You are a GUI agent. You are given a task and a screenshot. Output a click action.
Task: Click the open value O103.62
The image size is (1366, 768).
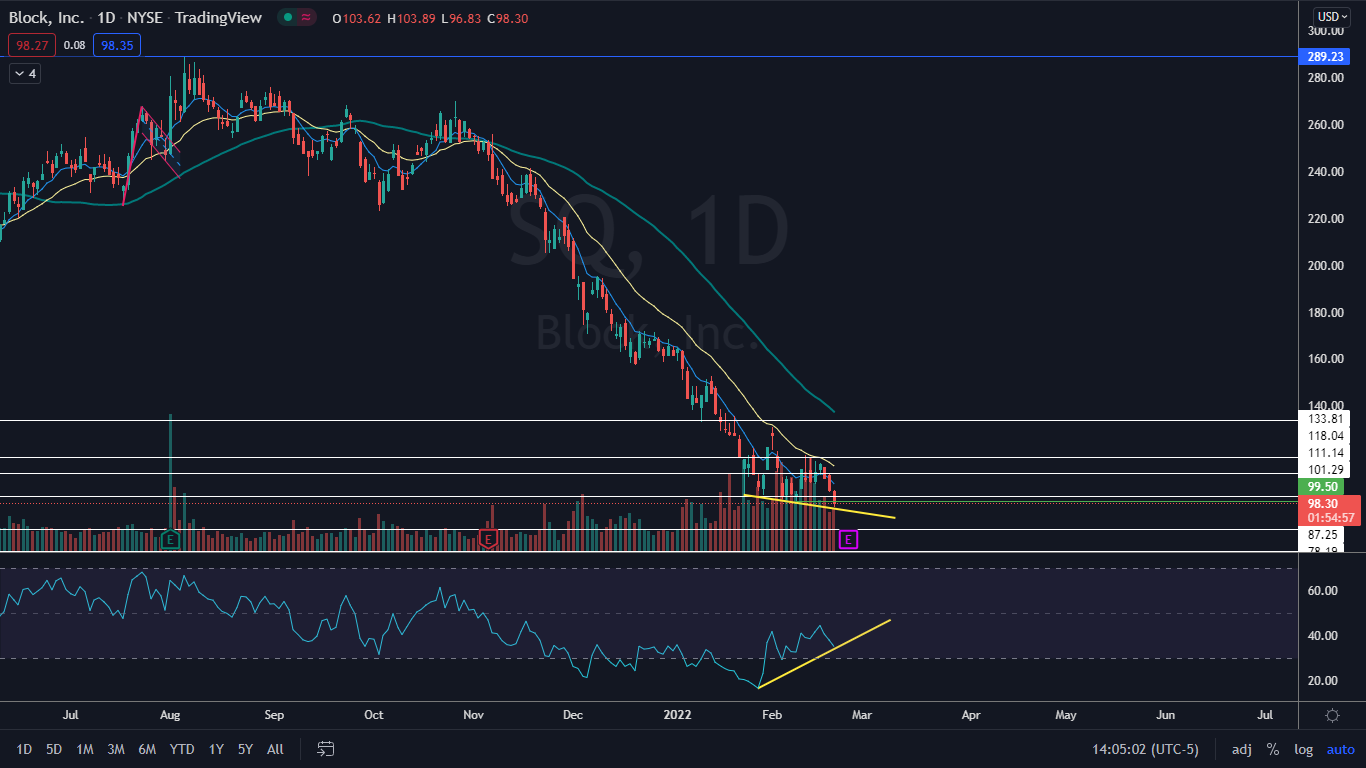point(357,17)
